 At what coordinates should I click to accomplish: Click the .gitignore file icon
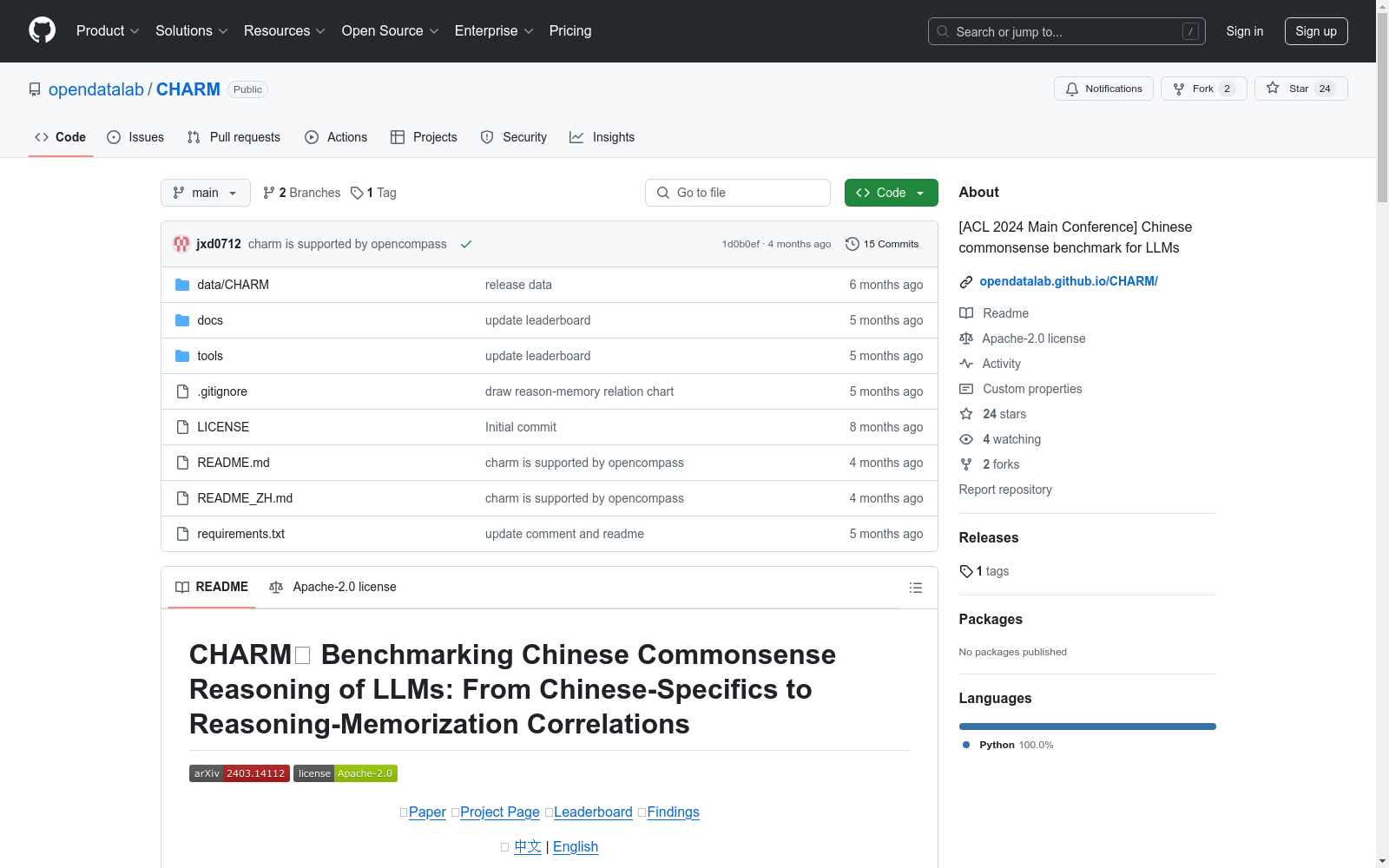coord(182,391)
